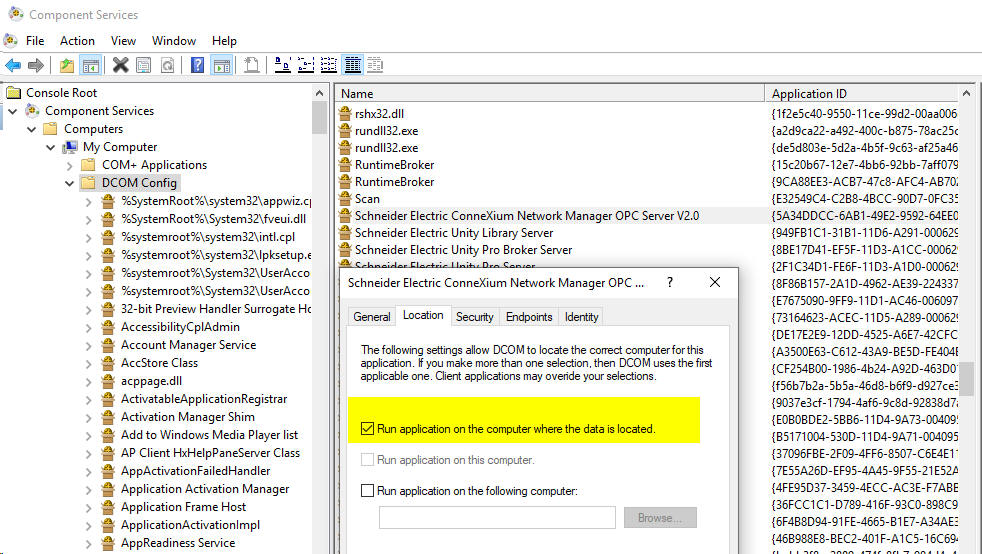This screenshot has width=982, height=554.
Task: Switch to the General tab
Action: point(371,317)
